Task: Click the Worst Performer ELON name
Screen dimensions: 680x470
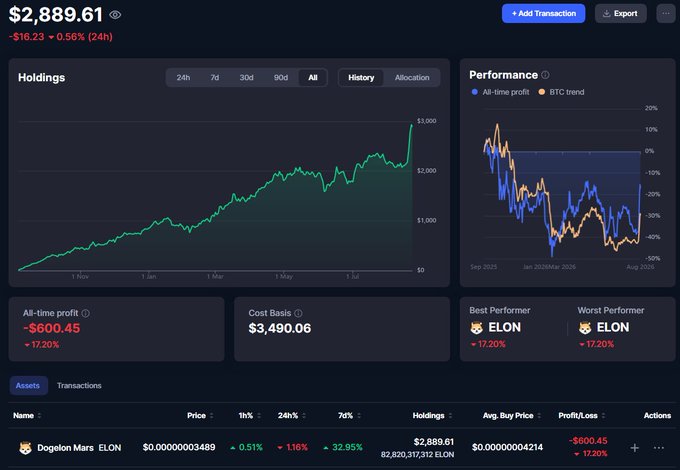Action: click(x=613, y=327)
